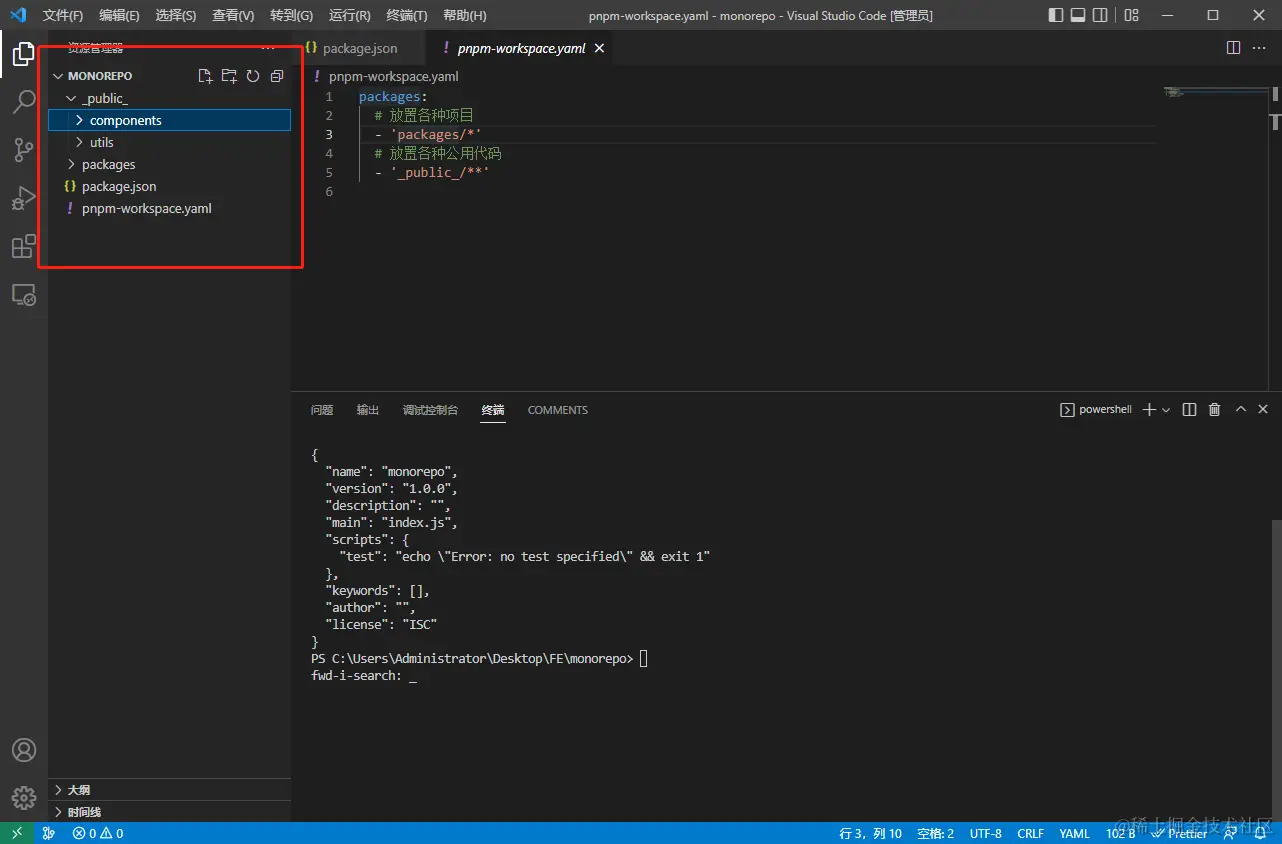The image size is (1282, 844).
Task: Split the terminal pane
Action: point(1189,410)
